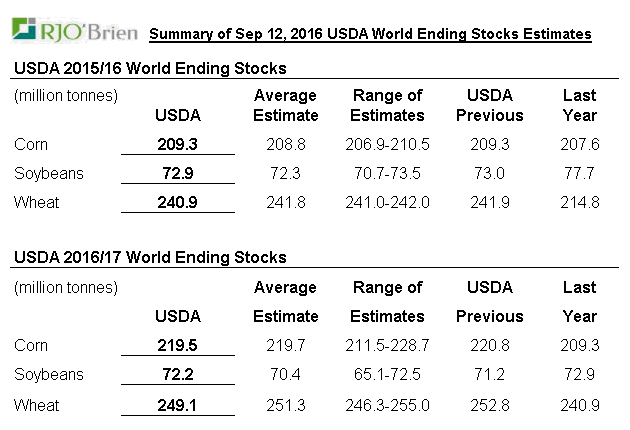Image resolution: width=630 pixels, height=430 pixels.
Task: Select the 2015/16 soybeans last year value 77.7
Action: 580,173
